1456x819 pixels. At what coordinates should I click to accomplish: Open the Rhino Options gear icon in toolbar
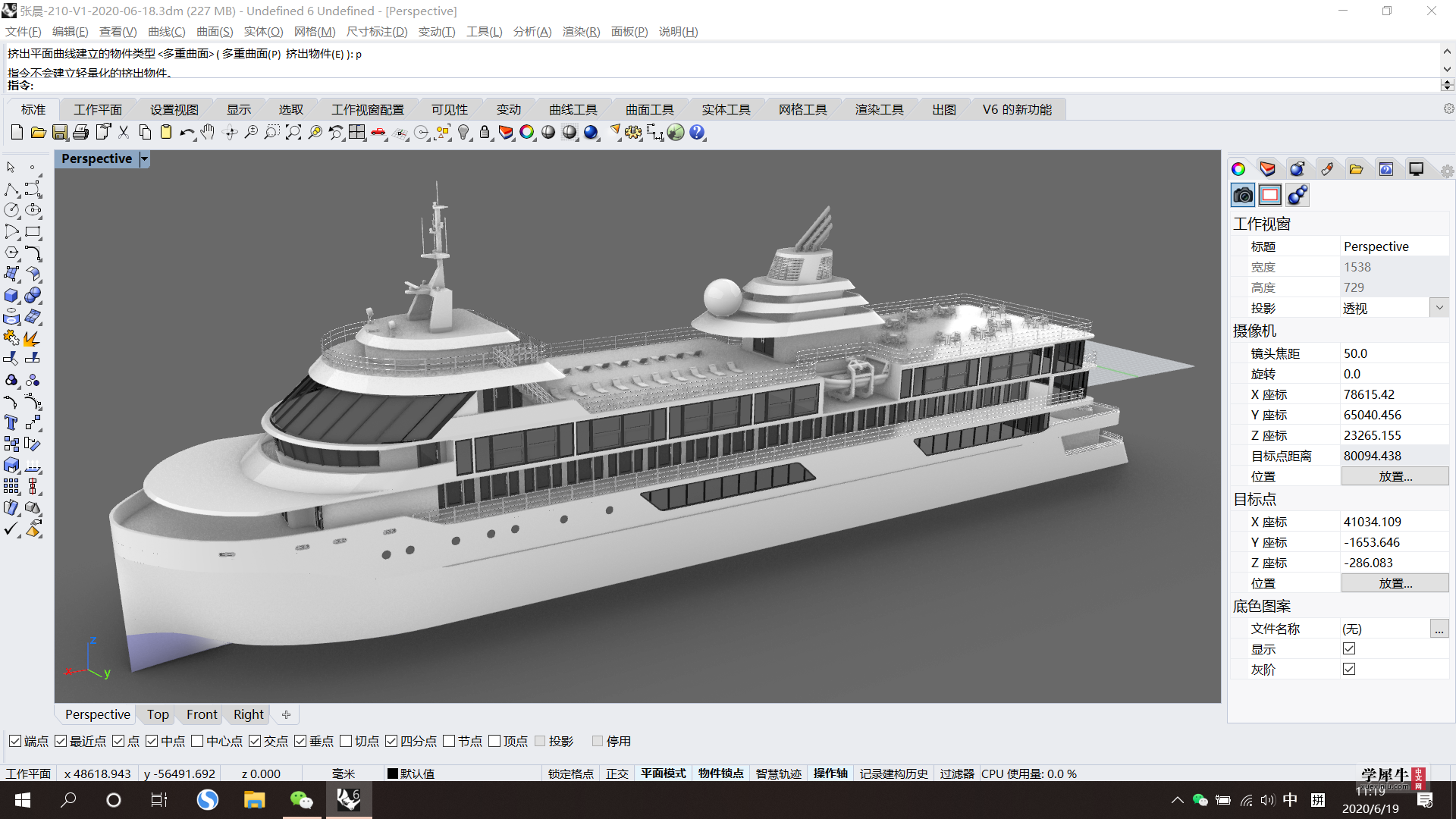[633, 133]
